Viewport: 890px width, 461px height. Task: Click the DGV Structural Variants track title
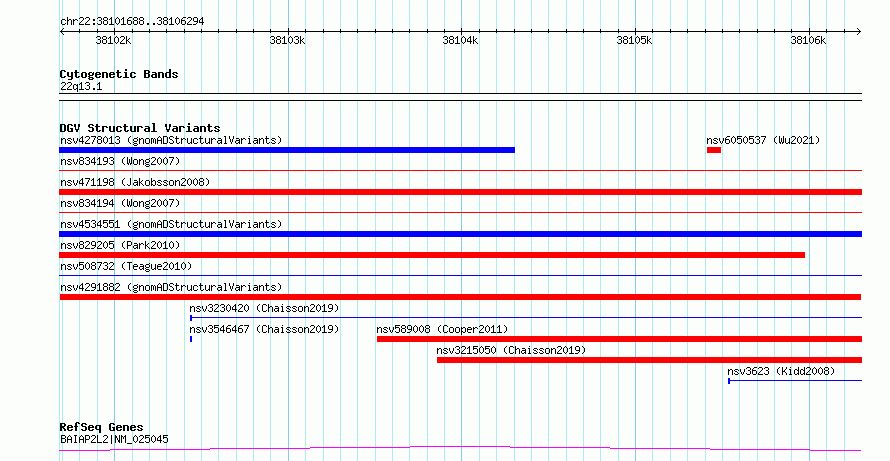click(140, 128)
